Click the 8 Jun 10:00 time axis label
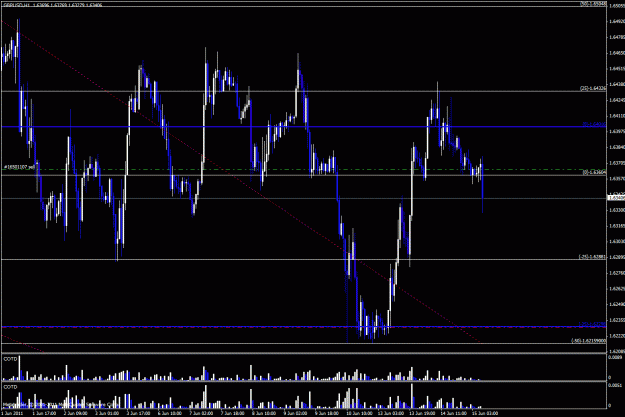The width and height of the screenshot is (625, 417). 264,413
